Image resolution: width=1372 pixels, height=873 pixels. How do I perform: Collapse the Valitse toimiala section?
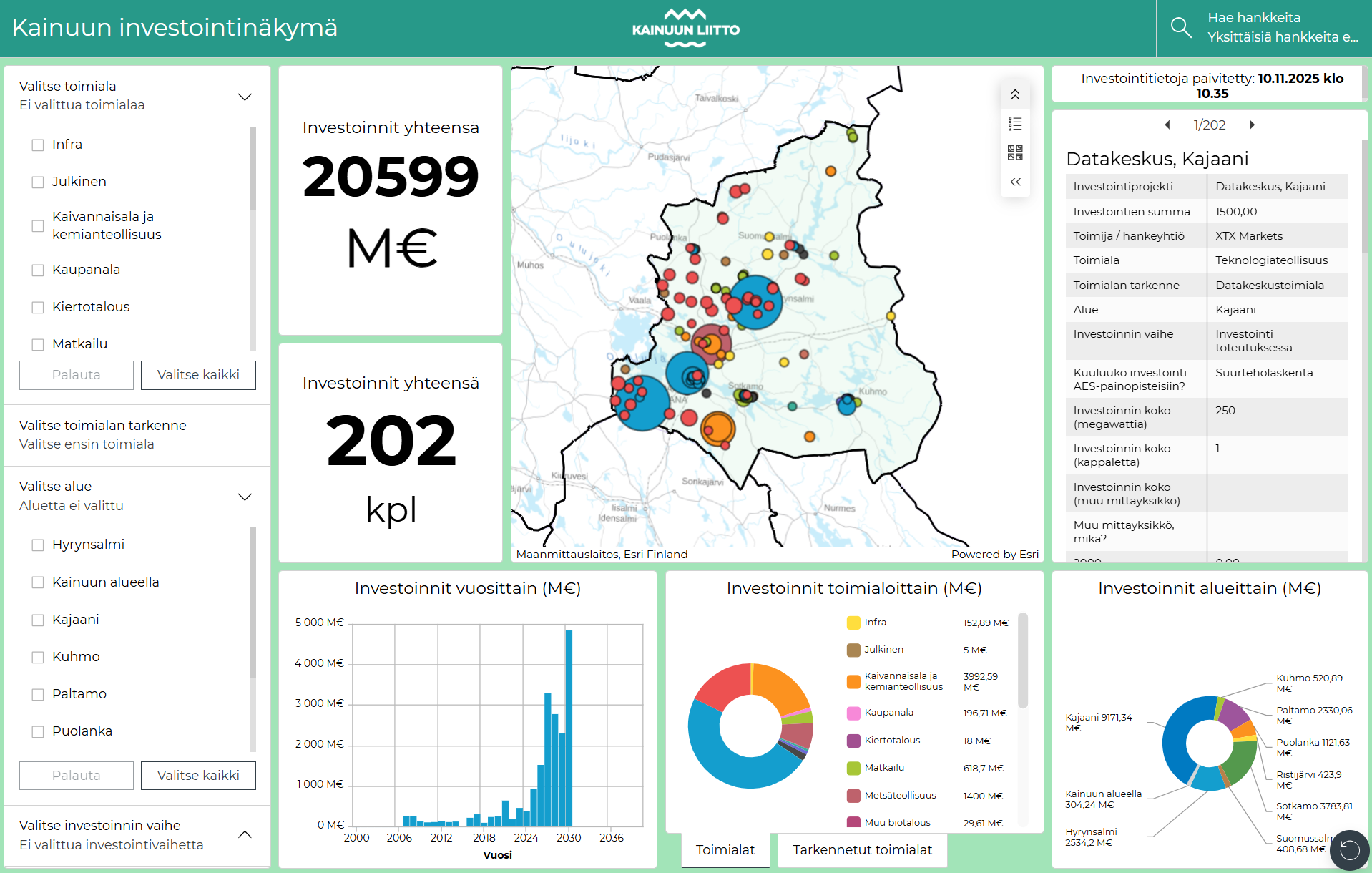click(x=245, y=97)
